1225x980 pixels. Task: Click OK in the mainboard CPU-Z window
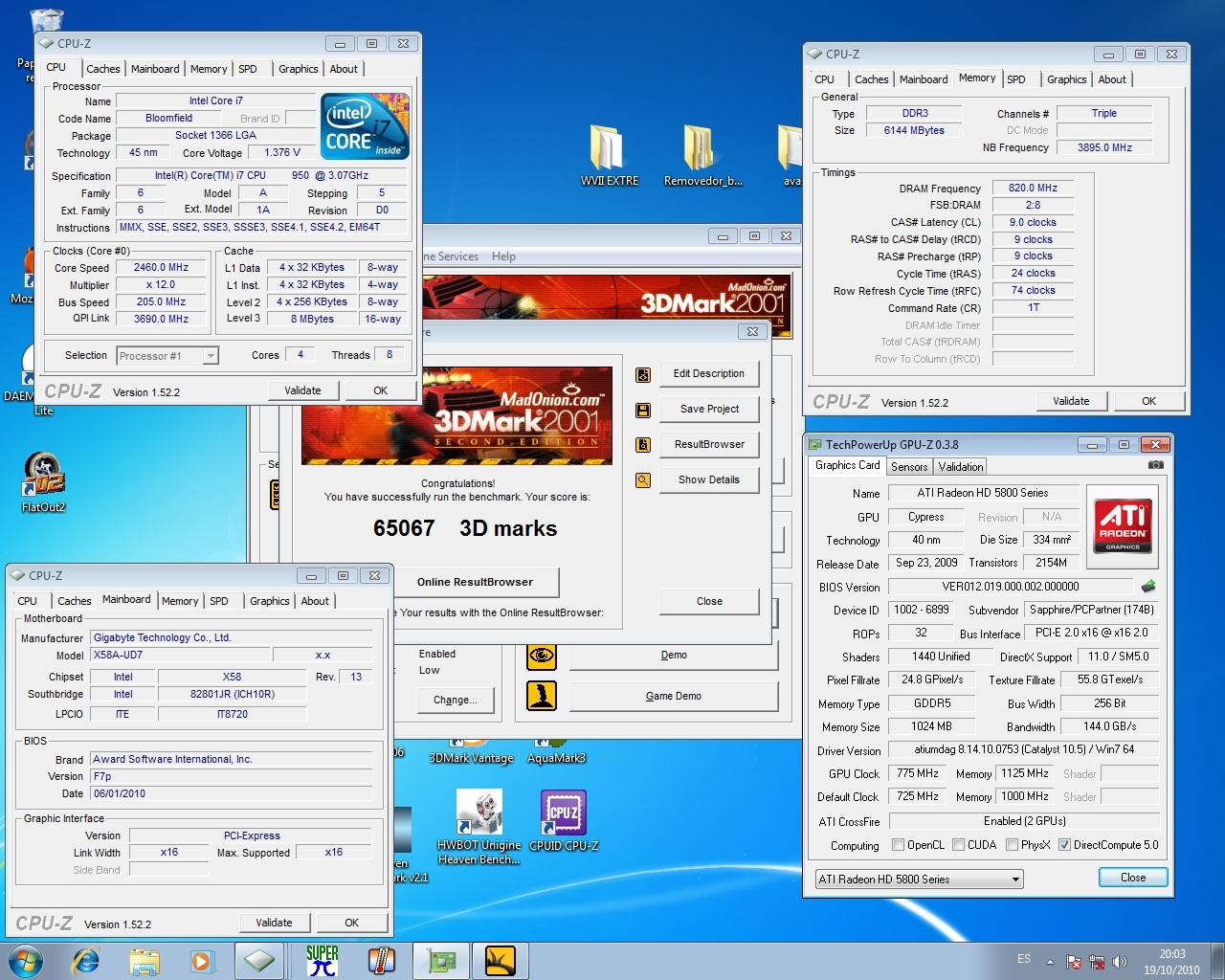pos(351,923)
